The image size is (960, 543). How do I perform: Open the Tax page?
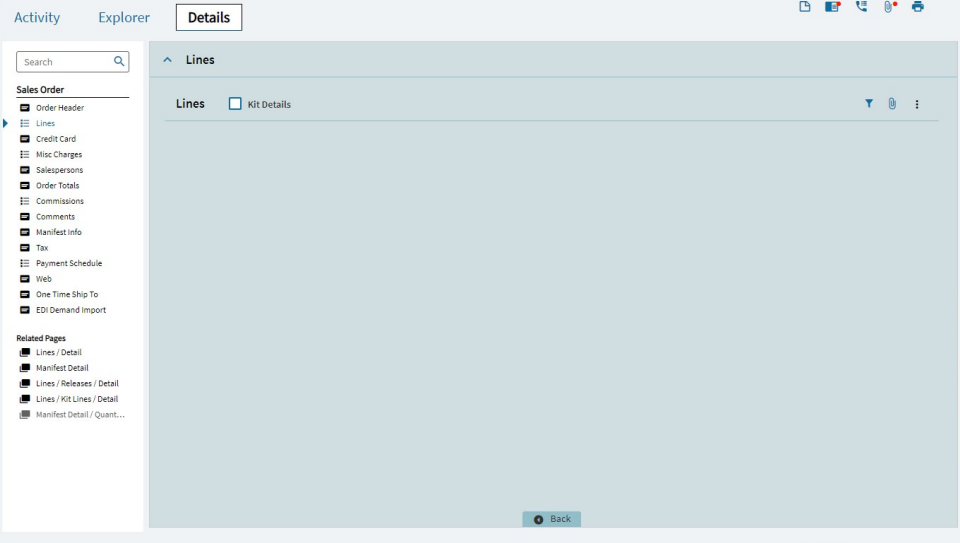(x=42, y=248)
